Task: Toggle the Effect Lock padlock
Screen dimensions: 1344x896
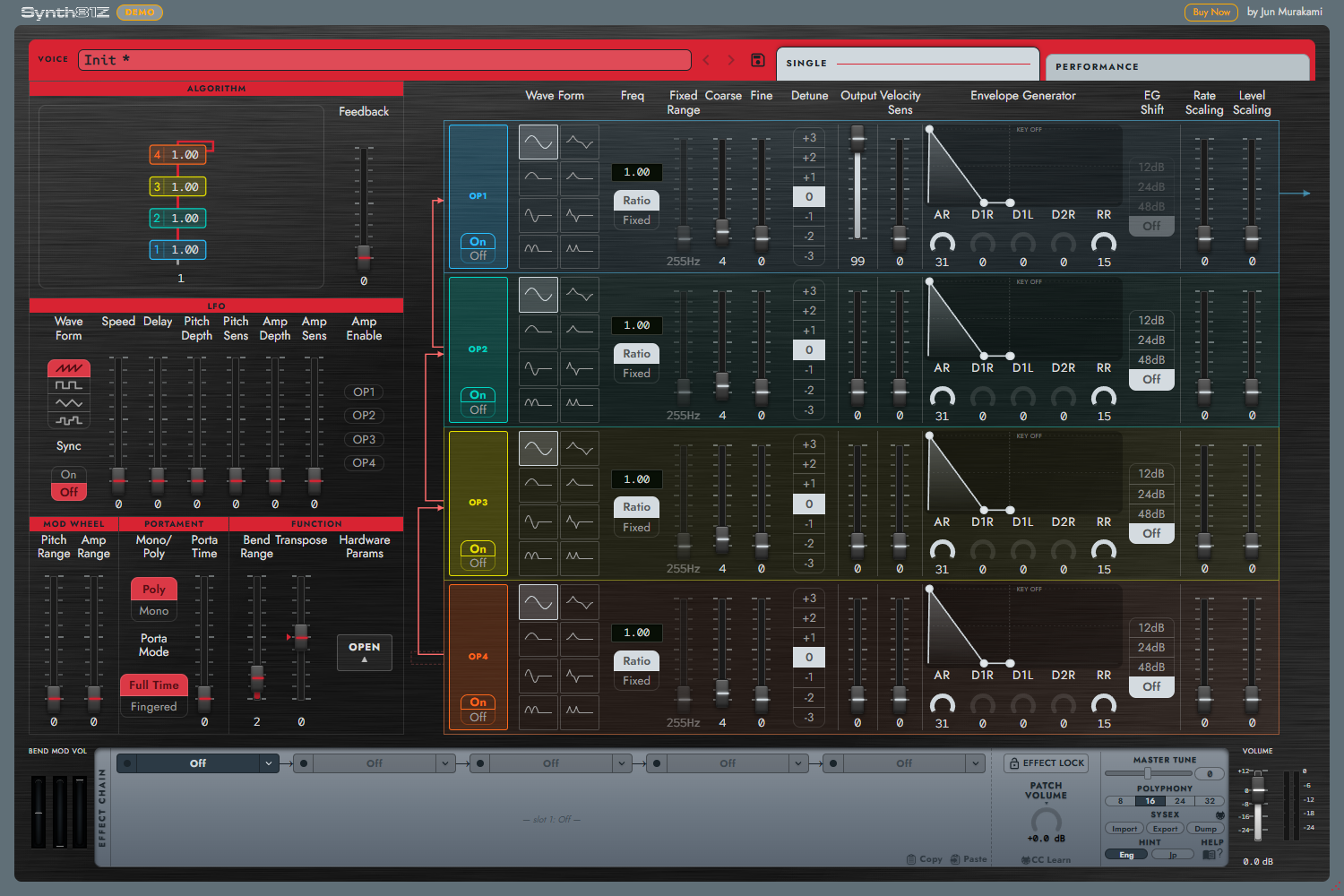Action: point(1047,763)
